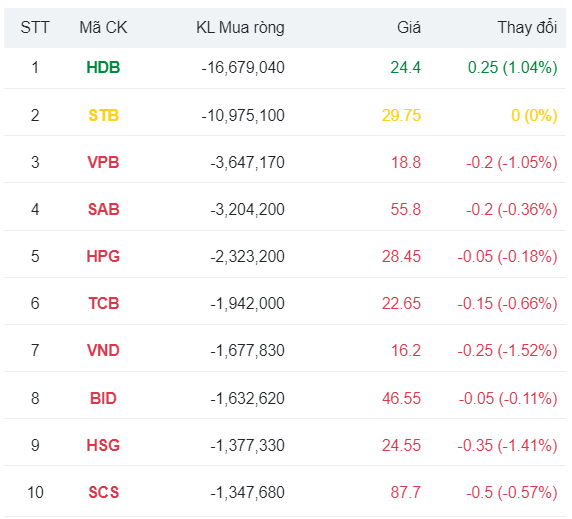Open the VPB stock code link
Image resolution: width=572 pixels, height=519 pixels.
(103, 162)
